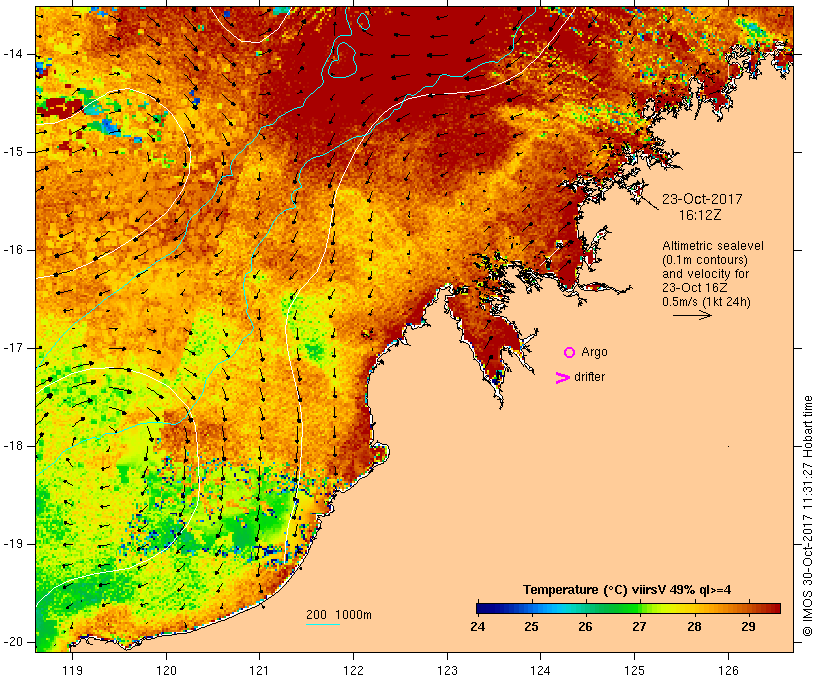Click the darkest red end of the temperature bar
The height and width of the screenshot is (680, 820).
[775, 608]
